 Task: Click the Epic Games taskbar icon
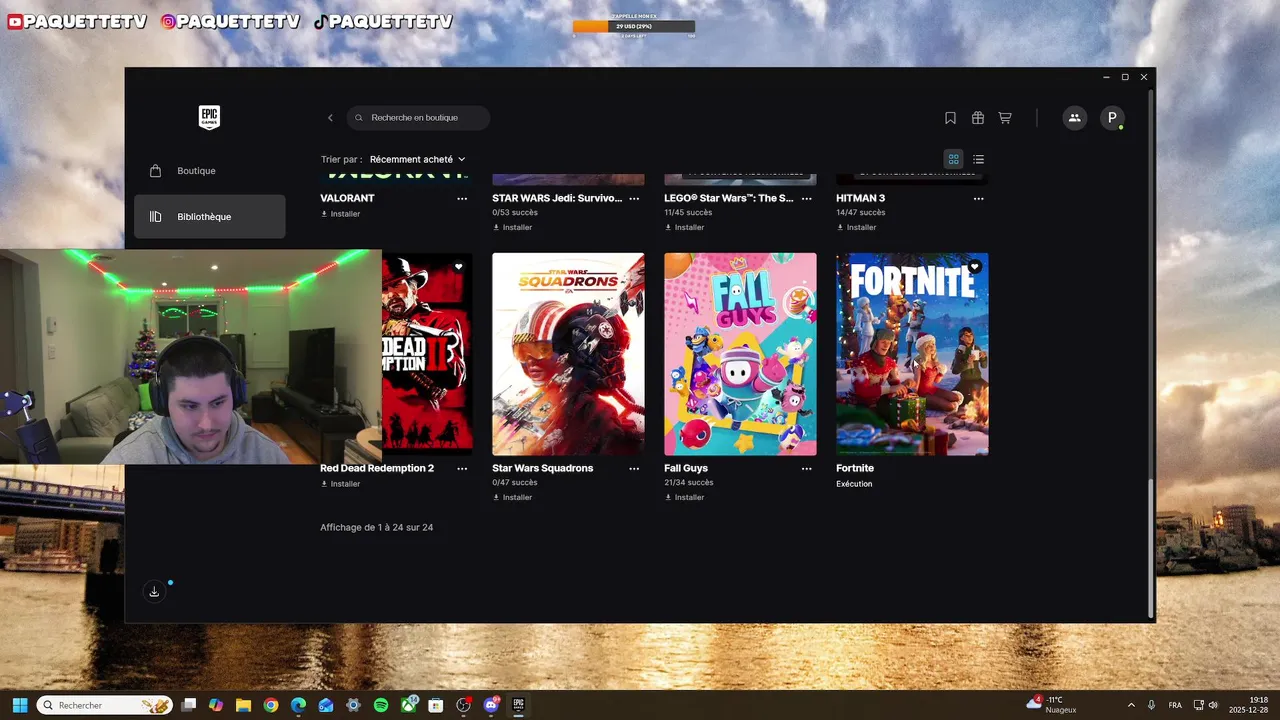click(518, 705)
